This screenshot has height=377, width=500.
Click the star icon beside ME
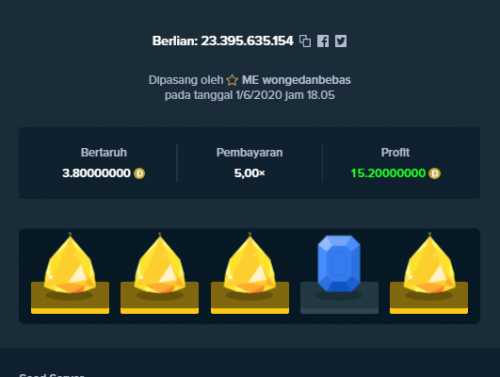(x=232, y=80)
